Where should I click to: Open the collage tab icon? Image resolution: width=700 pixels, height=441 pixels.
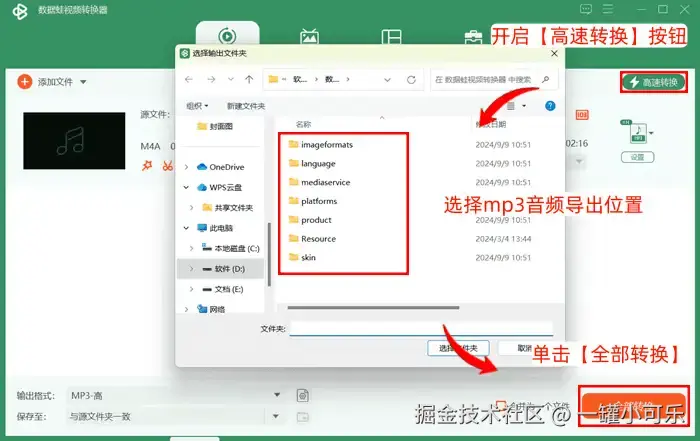pyautogui.click(x=392, y=37)
